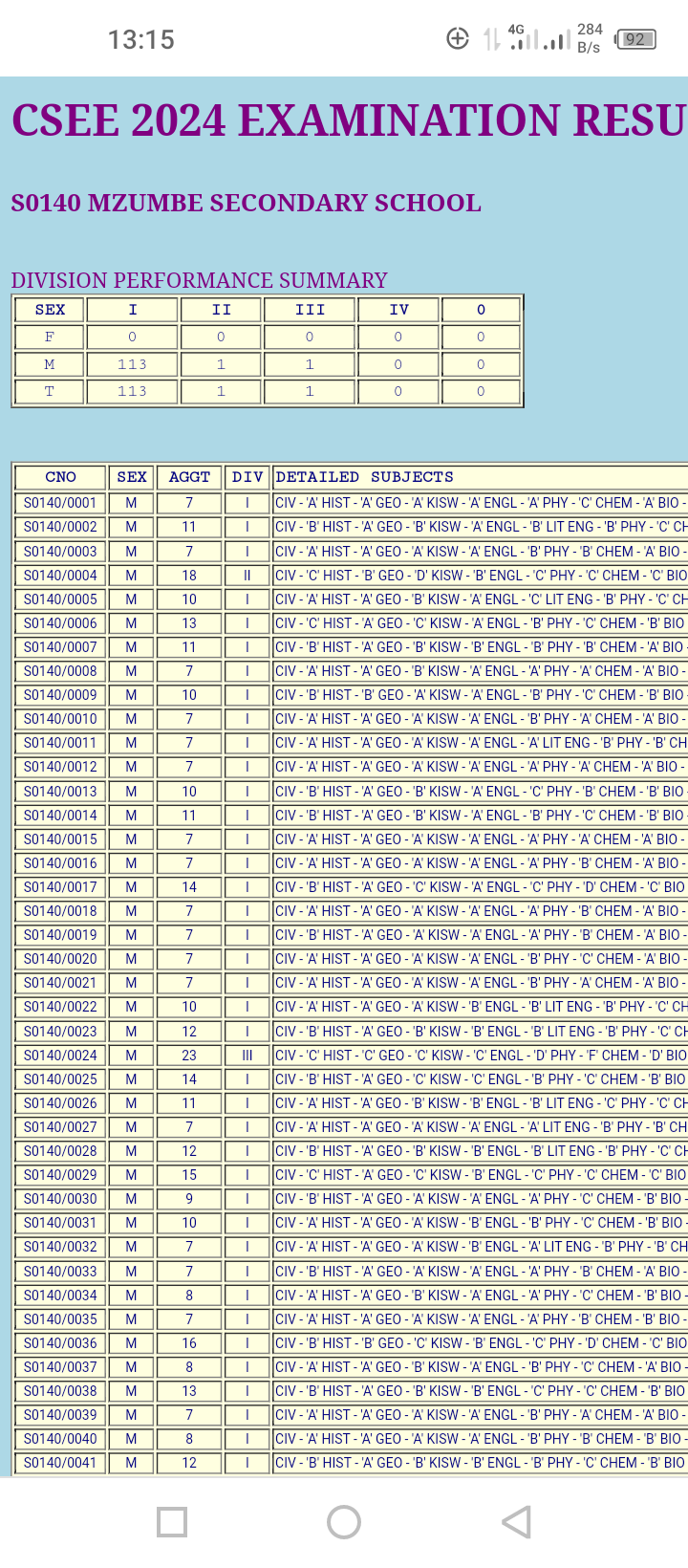Select candidate number S0140/0024
688x1568 pixels.
coord(60,1056)
